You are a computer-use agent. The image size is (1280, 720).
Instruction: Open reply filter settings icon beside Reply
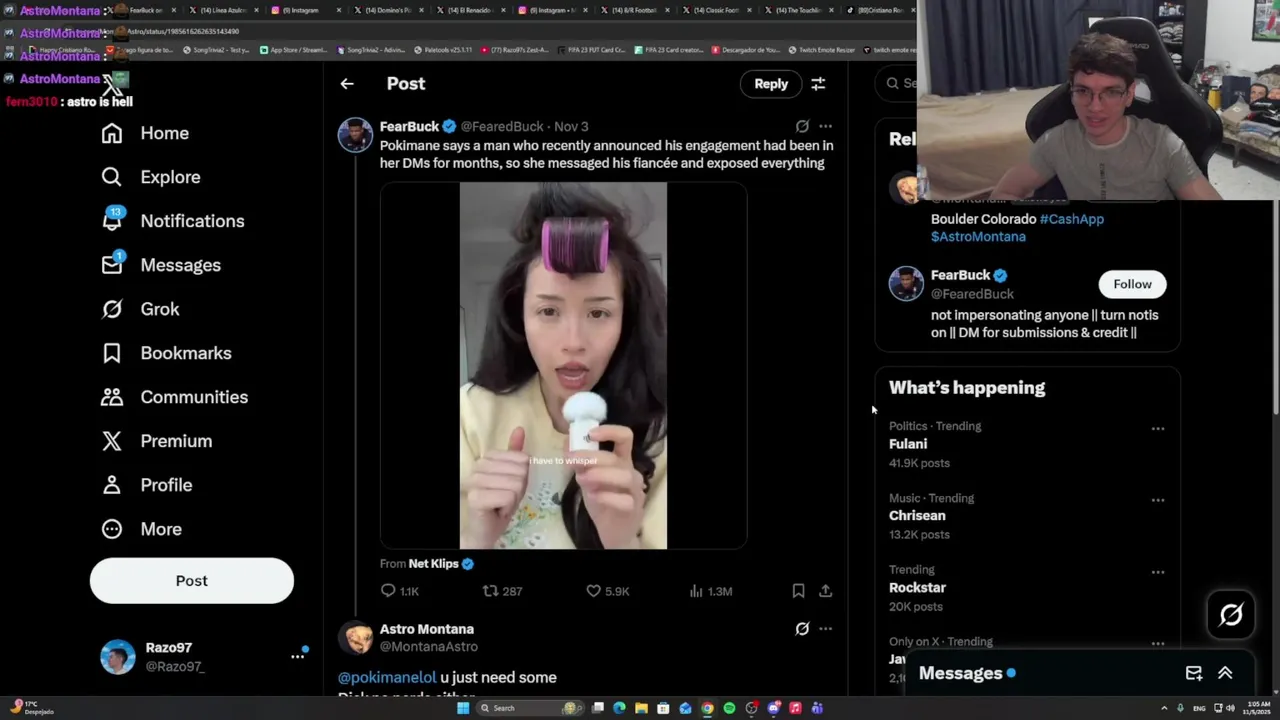pos(818,84)
